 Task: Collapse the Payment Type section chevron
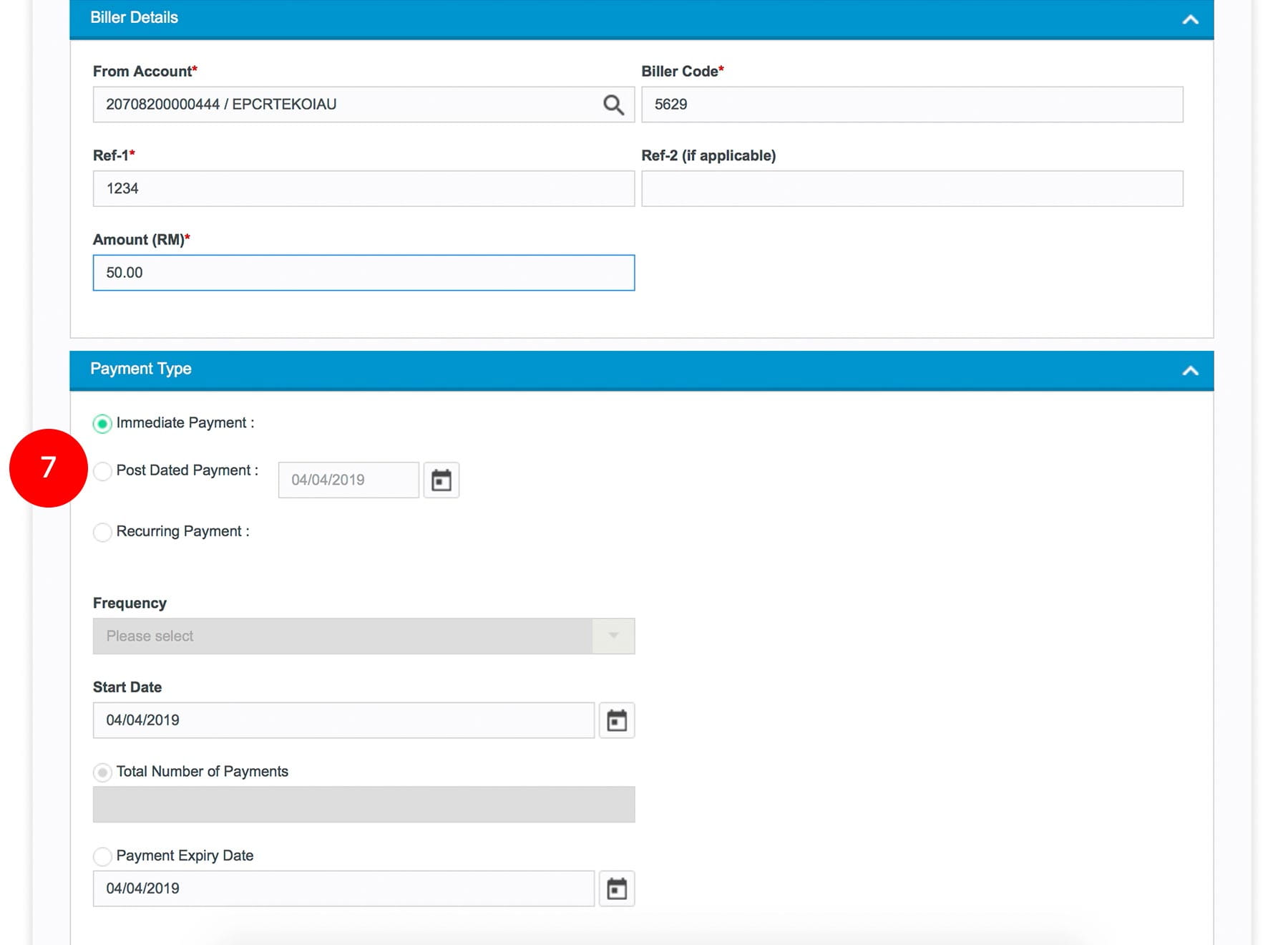[x=1190, y=370]
